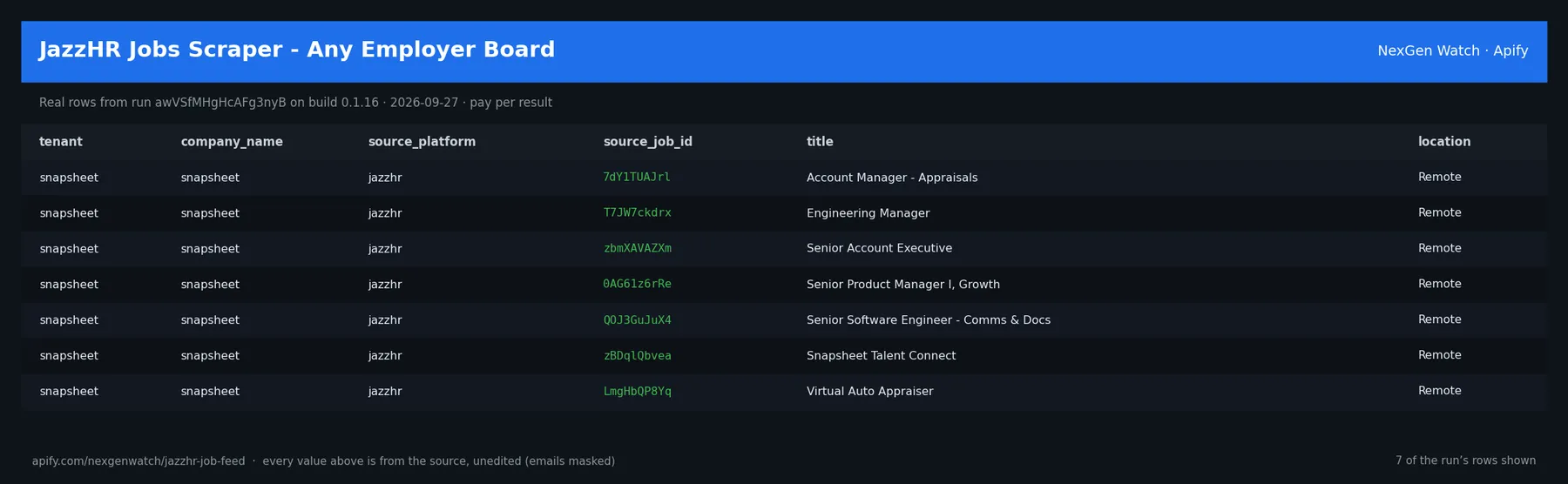Select job ID zBDqlQbvea
The height and width of the screenshot is (484, 1568).
pyautogui.click(x=637, y=356)
